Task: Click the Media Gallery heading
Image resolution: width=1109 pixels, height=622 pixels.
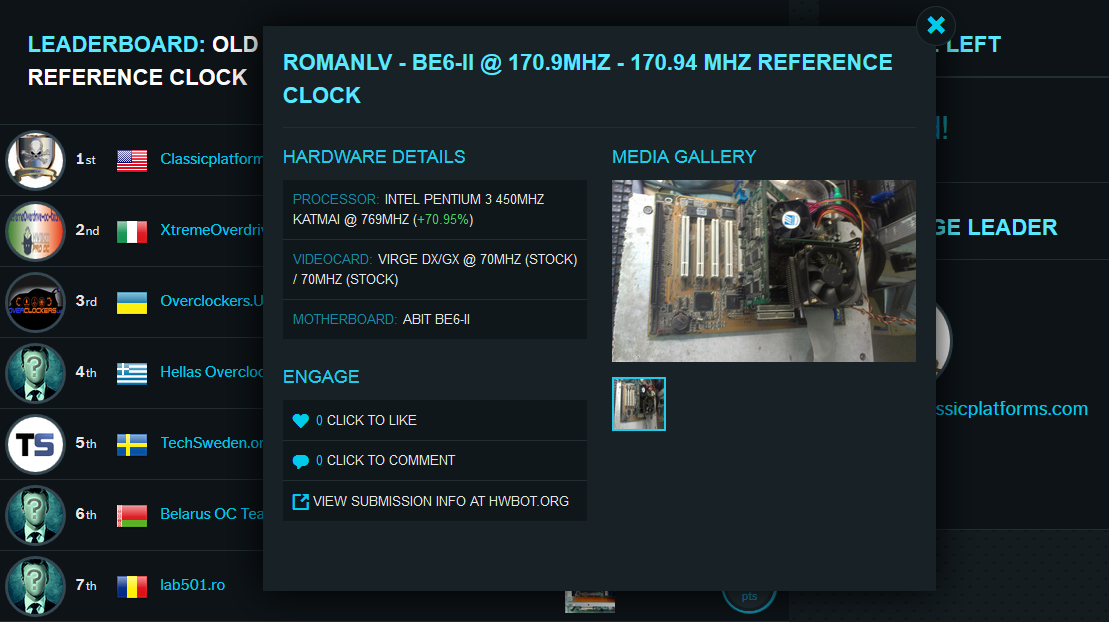Action: point(684,157)
